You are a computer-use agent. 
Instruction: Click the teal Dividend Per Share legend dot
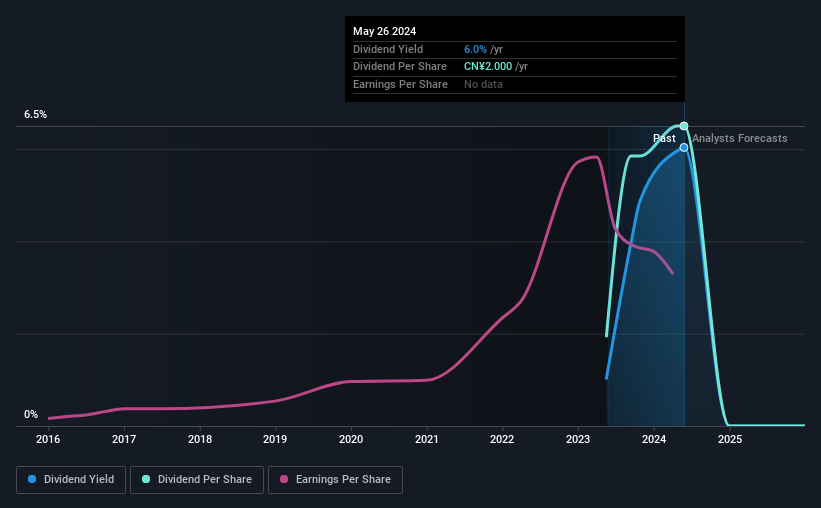pyautogui.click(x=146, y=479)
